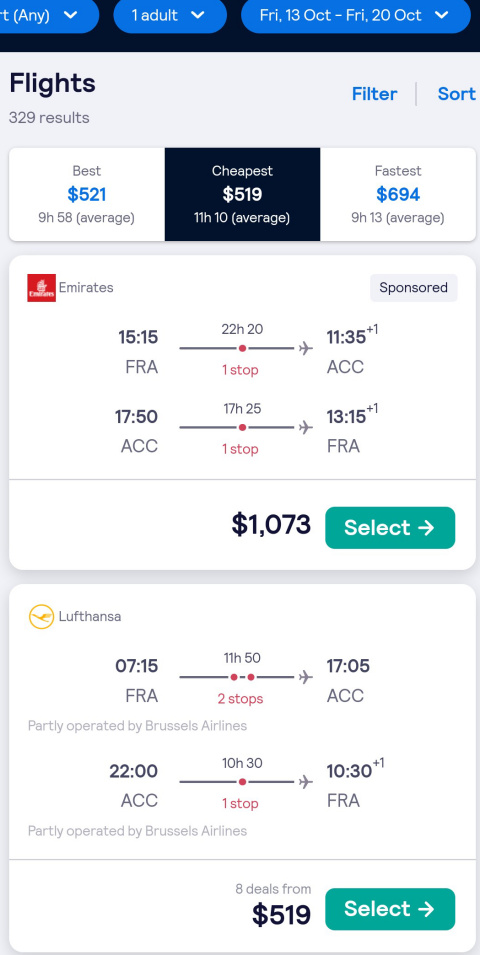Expand the (Any) airport dropdown
Image resolution: width=480 pixels, height=955 pixels.
tap(44, 15)
